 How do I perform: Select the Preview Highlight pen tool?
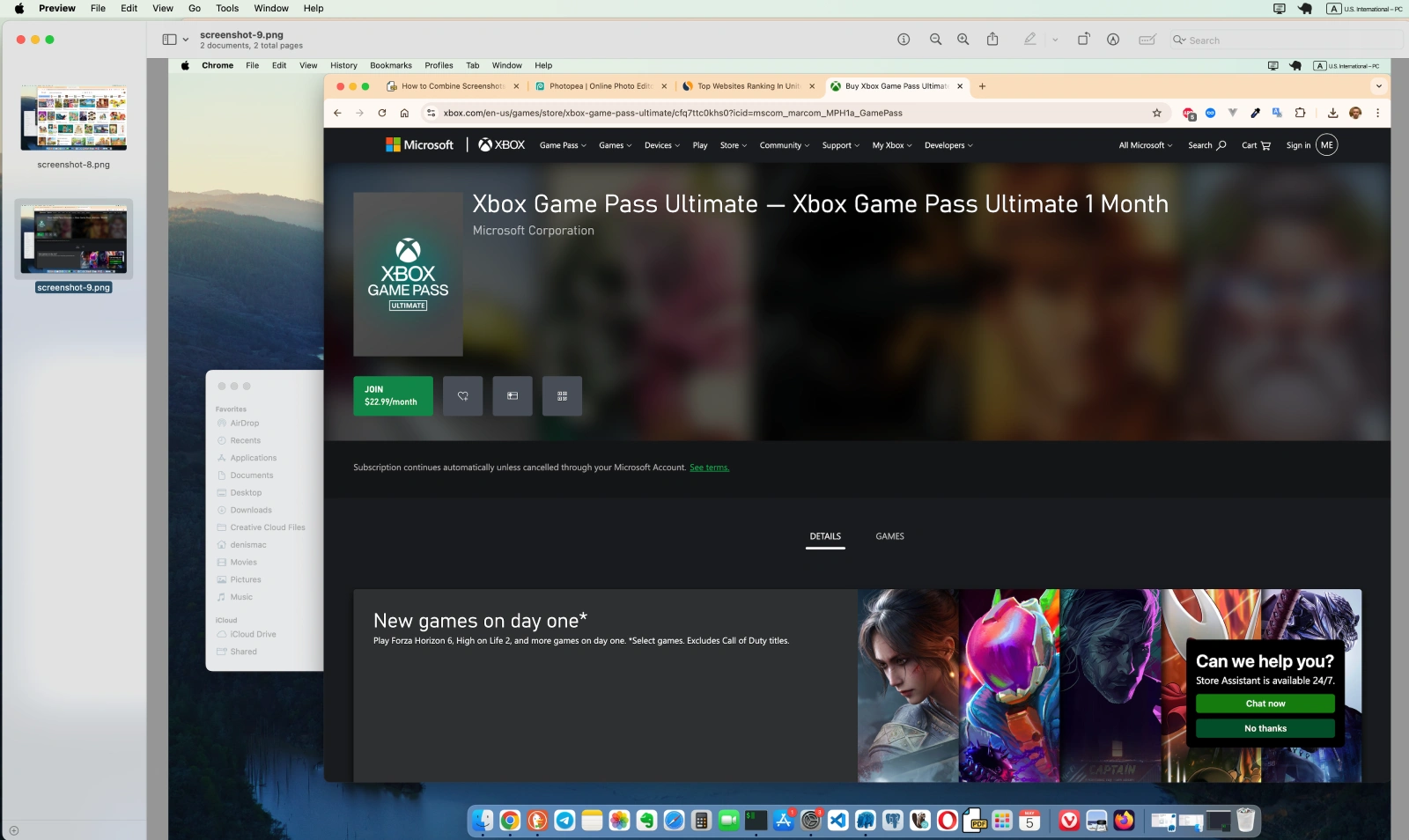click(x=1029, y=40)
